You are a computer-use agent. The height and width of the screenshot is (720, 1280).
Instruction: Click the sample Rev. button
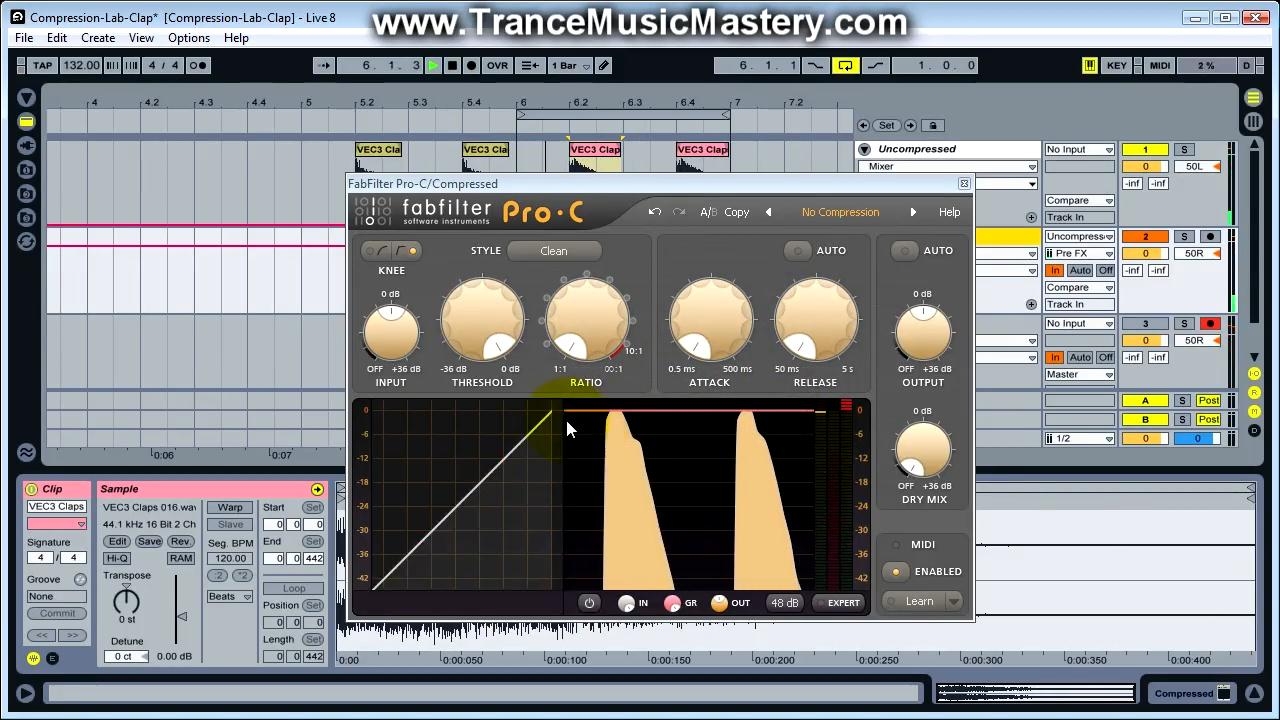[181, 542]
